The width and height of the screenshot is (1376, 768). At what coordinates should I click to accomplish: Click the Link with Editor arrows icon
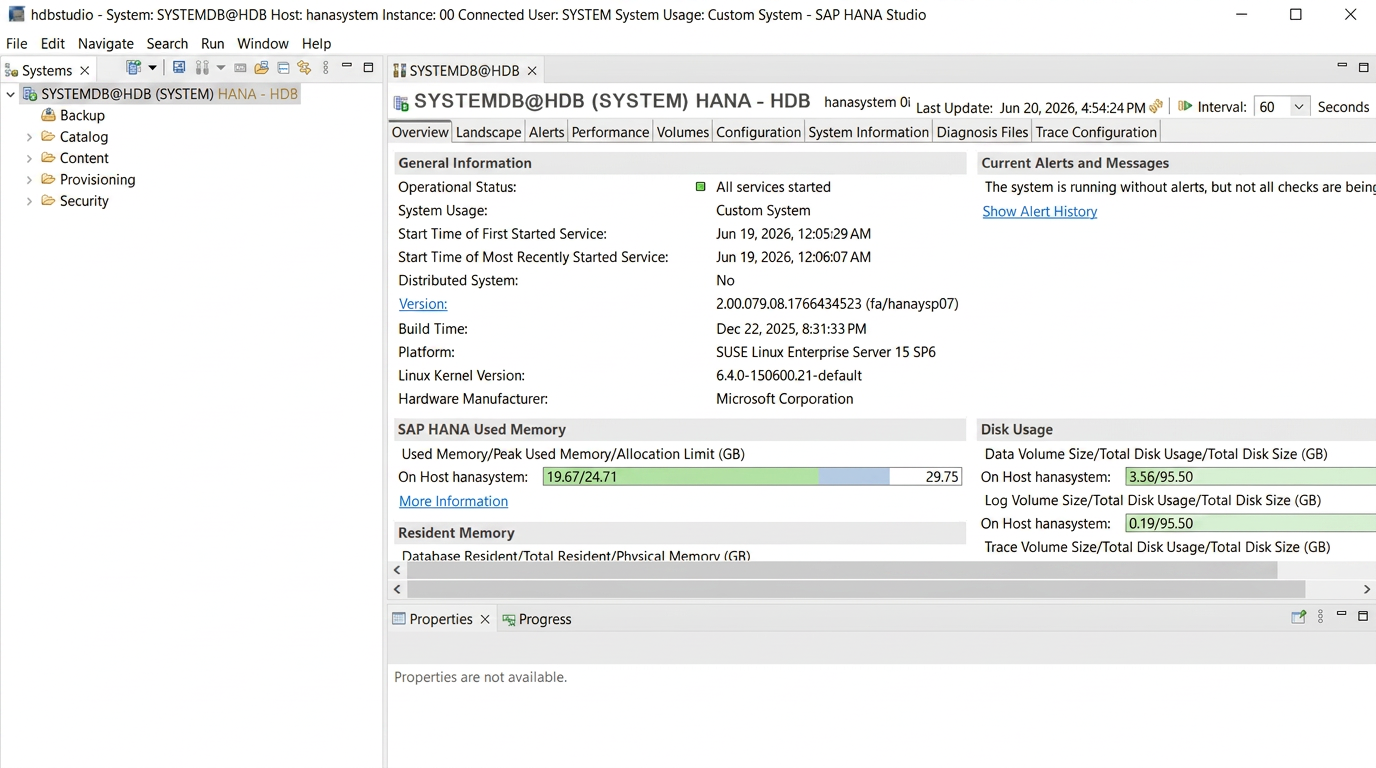coord(304,68)
